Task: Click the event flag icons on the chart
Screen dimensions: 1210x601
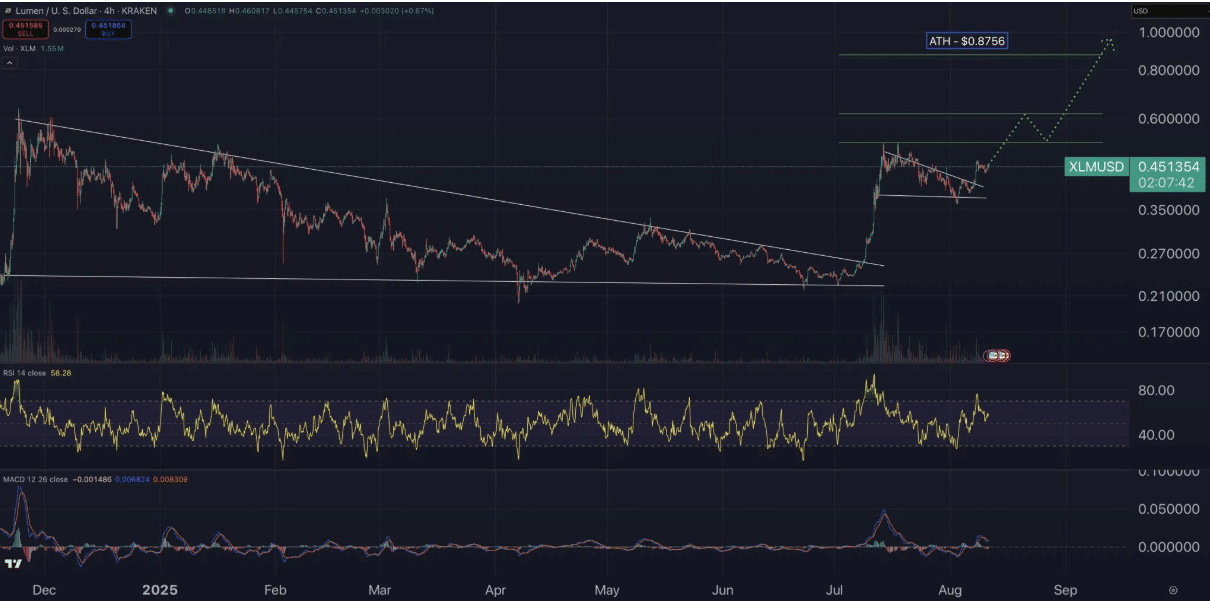Action: [x=998, y=355]
